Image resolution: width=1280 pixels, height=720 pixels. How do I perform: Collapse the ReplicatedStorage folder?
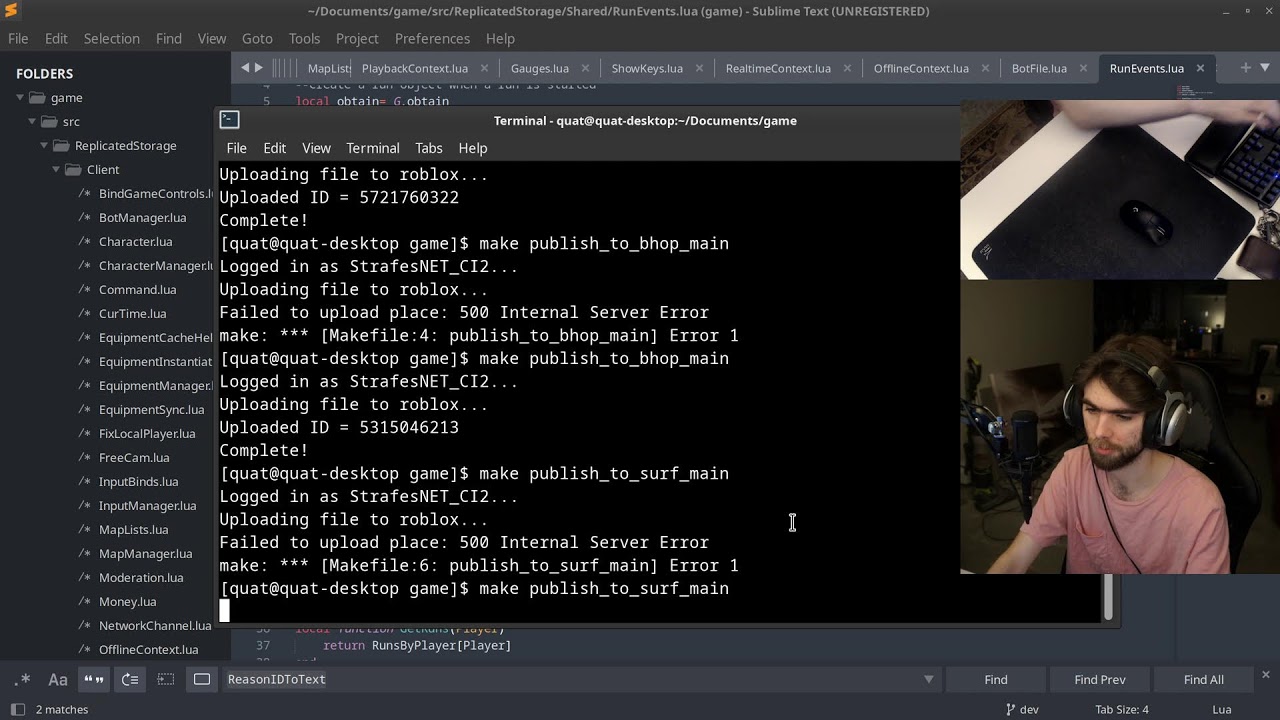click(43, 145)
